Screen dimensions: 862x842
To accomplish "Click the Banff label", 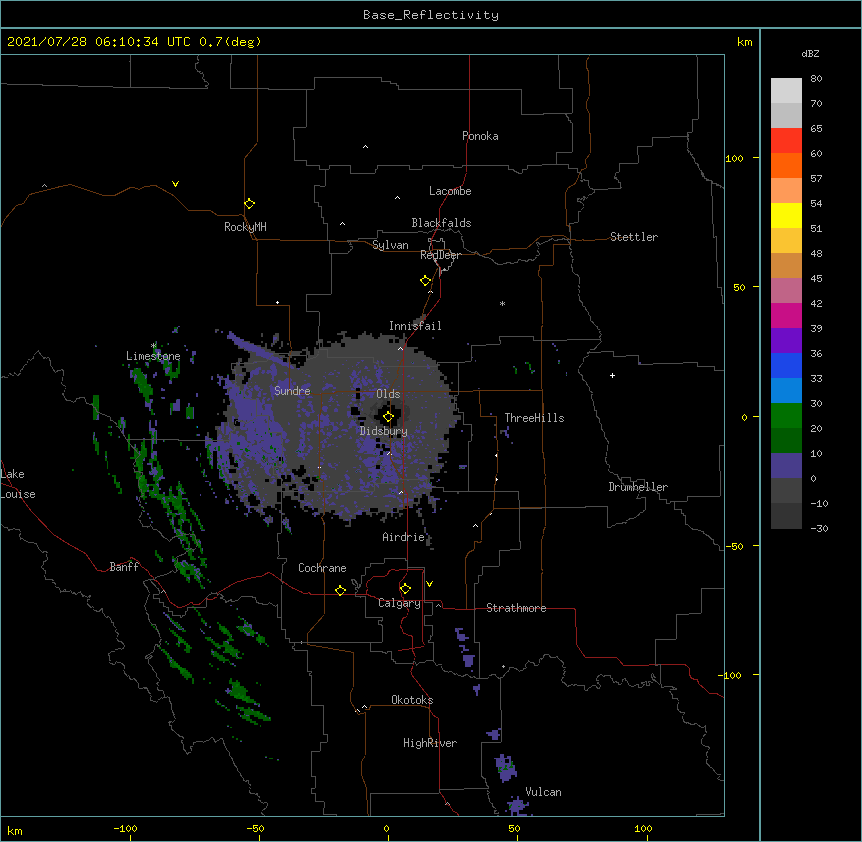I will click(x=124, y=567).
